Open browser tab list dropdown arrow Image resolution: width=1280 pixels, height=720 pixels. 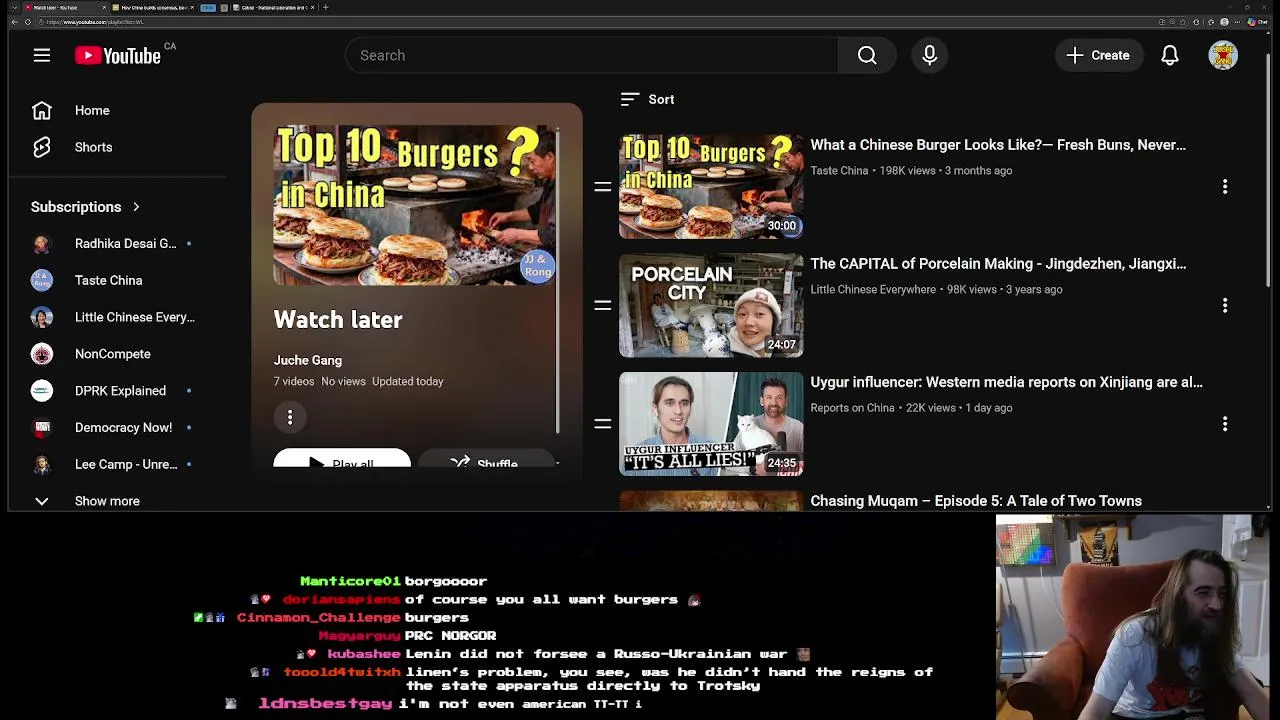coord(14,7)
